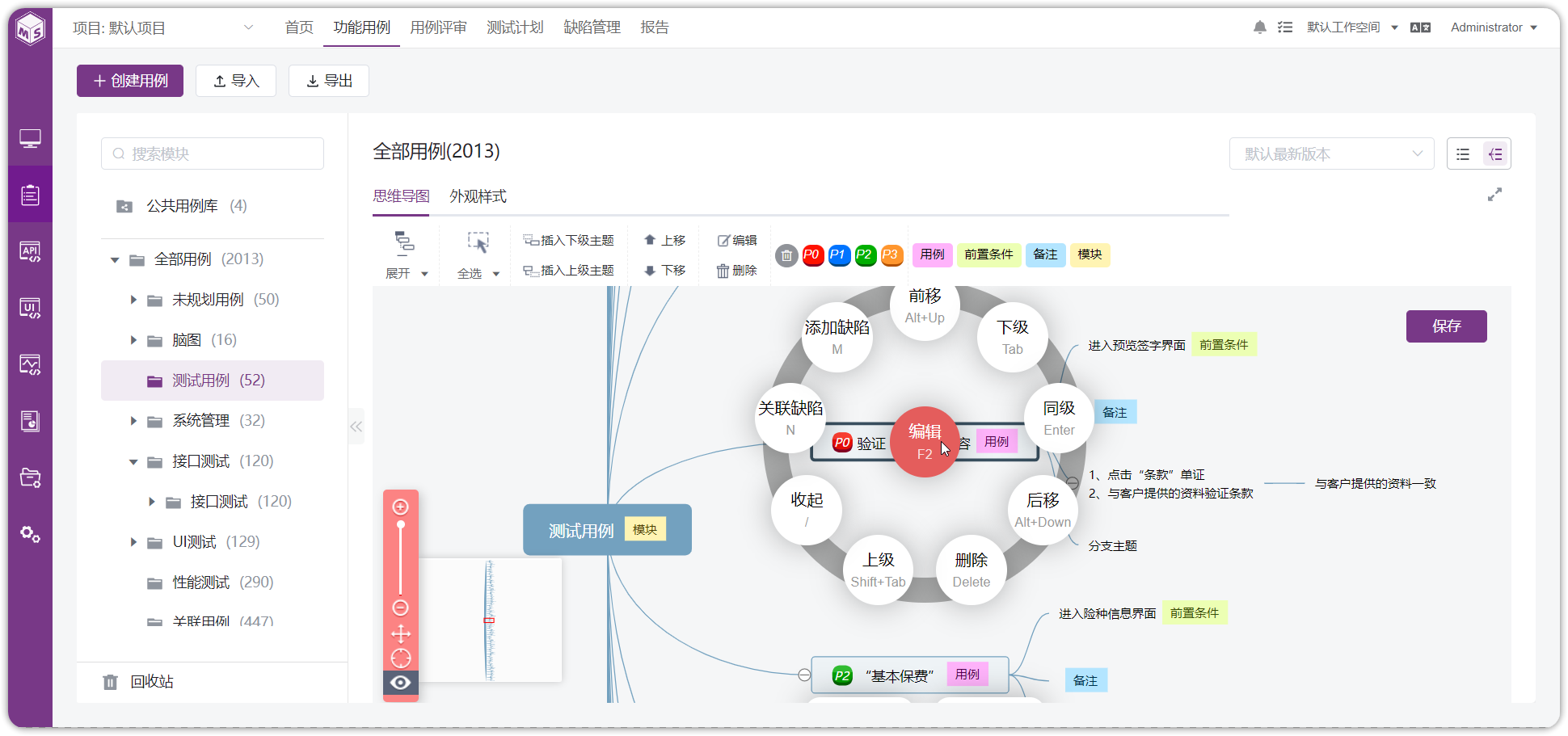The width and height of the screenshot is (1568, 736).
Task: Open the API test sidebar icon
Action: [x=30, y=251]
